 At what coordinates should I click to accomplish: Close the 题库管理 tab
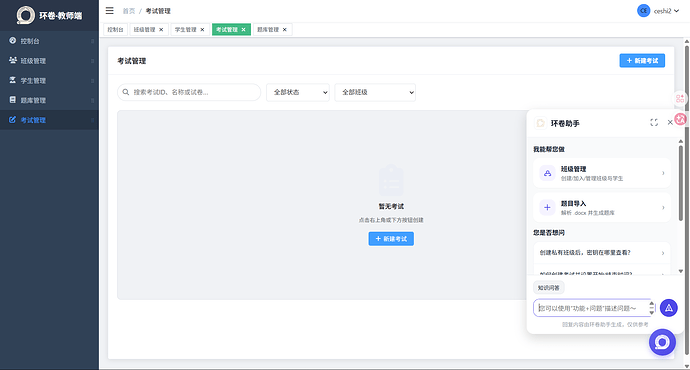(285, 29)
